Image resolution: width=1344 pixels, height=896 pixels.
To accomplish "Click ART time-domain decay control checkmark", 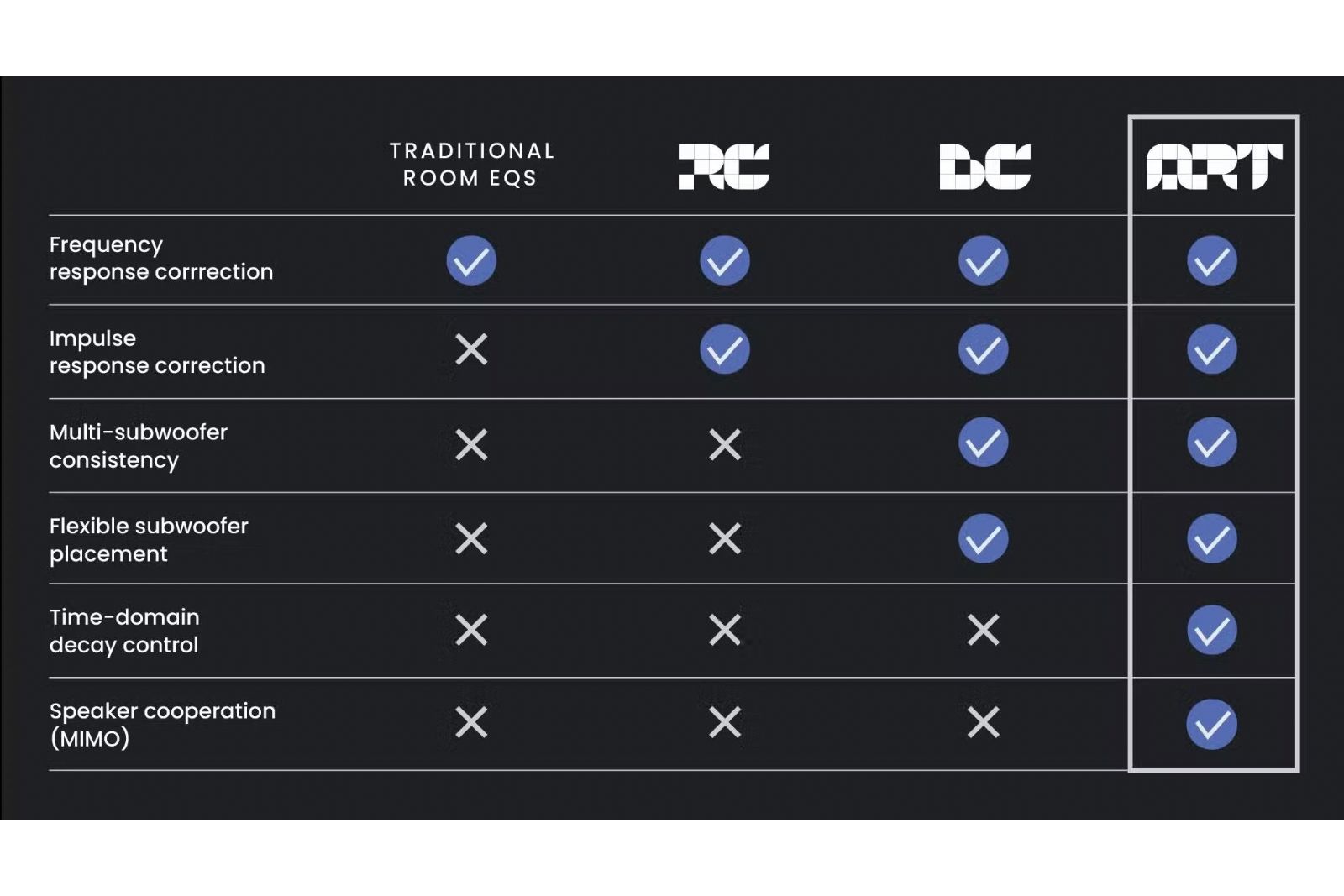I will [x=1211, y=630].
